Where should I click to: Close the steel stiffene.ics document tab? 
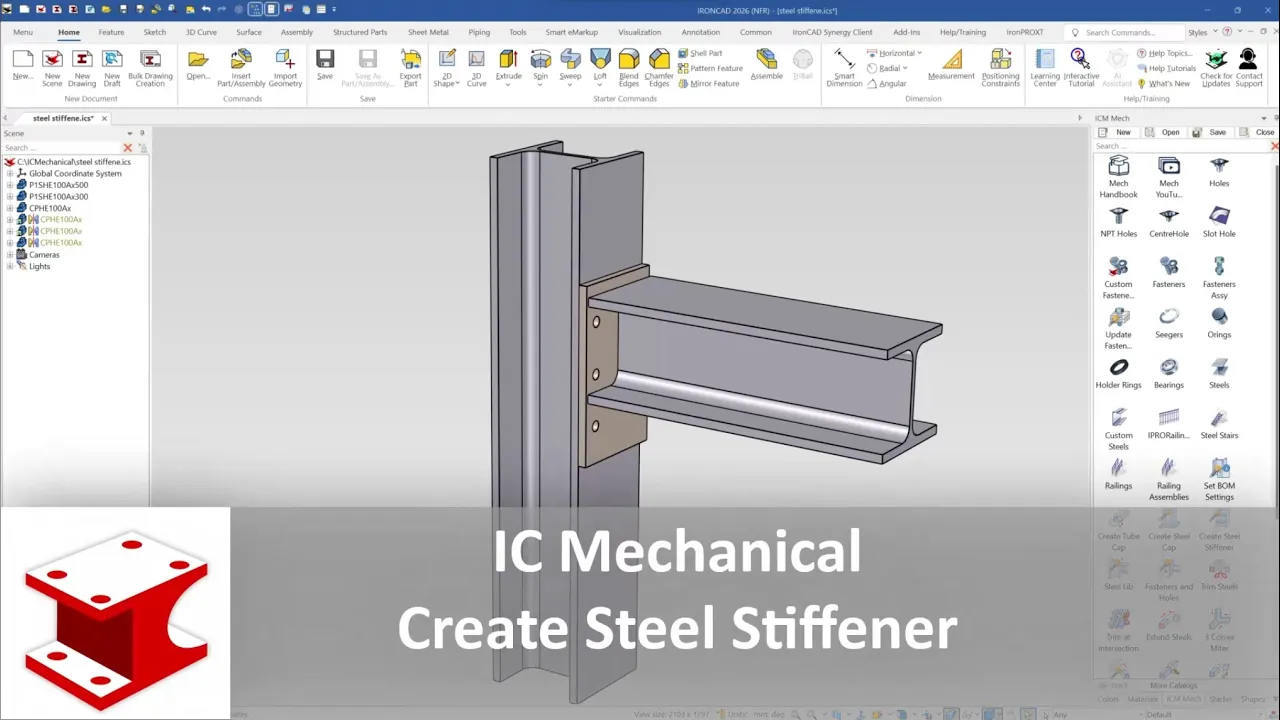pyautogui.click(x=104, y=118)
